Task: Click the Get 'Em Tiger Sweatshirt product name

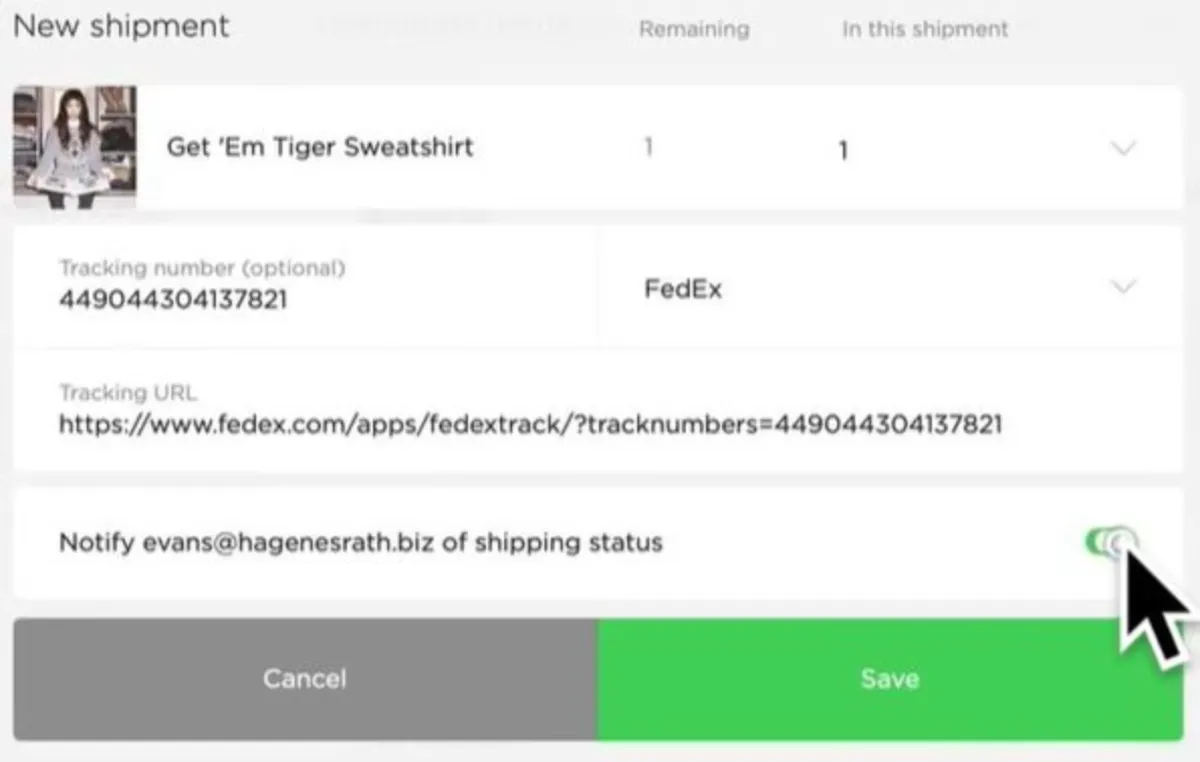Action: click(x=320, y=147)
